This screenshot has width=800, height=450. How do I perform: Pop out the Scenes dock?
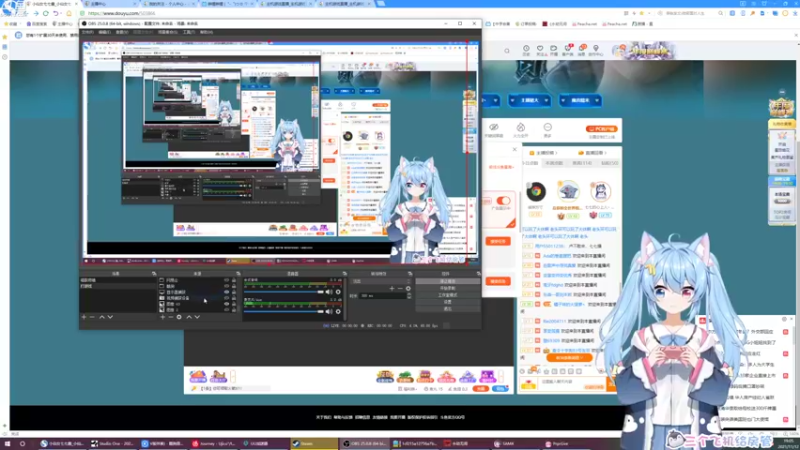(x=154, y=274)
